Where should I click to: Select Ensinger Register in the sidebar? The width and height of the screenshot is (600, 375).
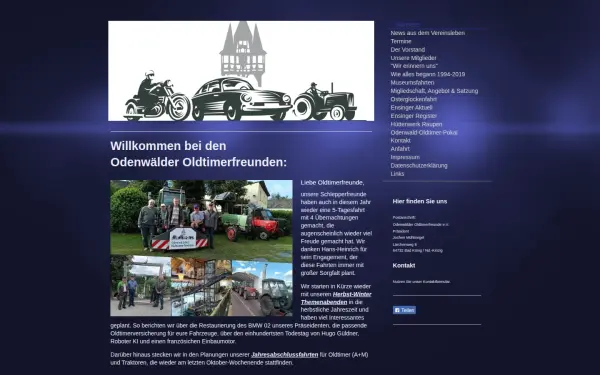(414, 116)
